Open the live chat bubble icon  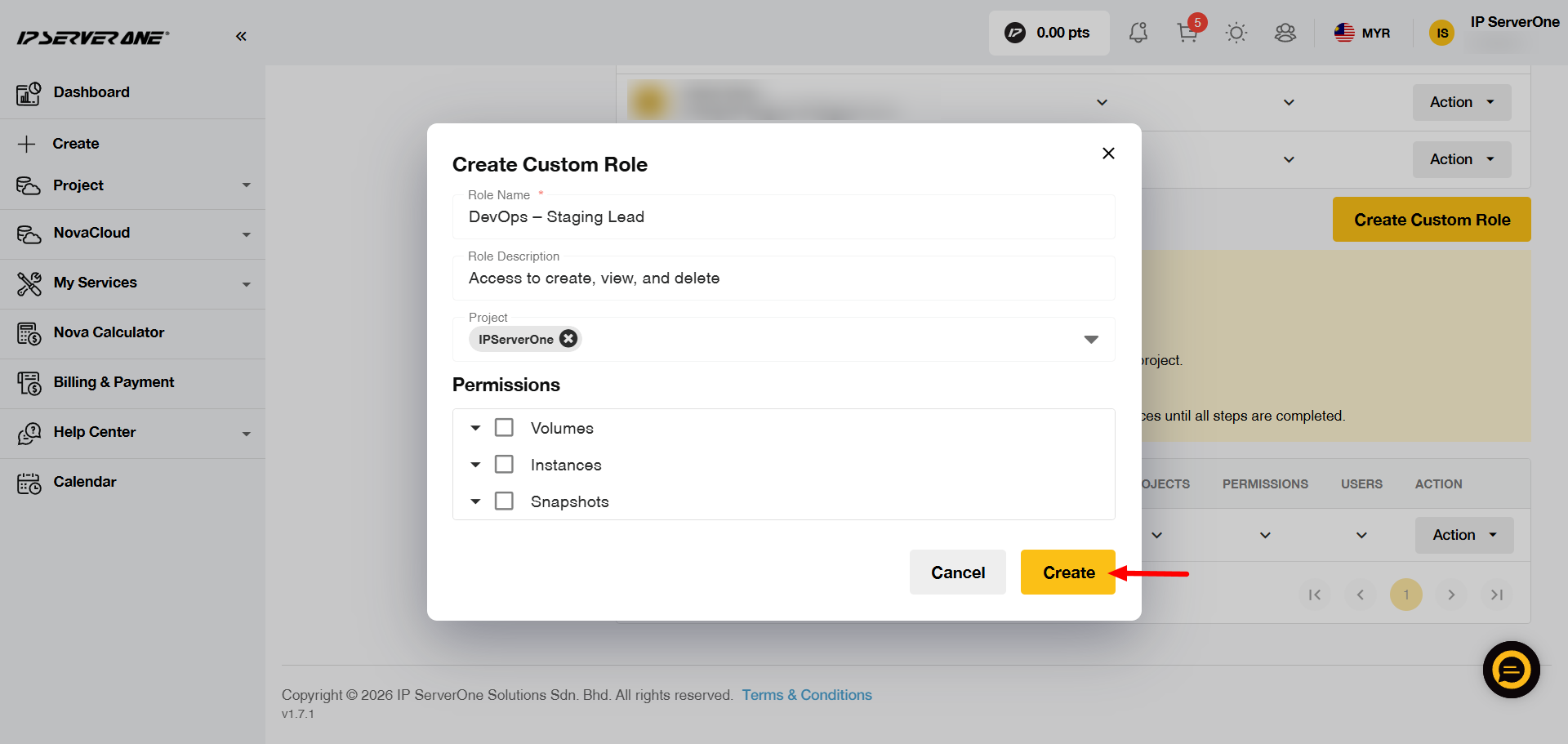point(1511,670)
